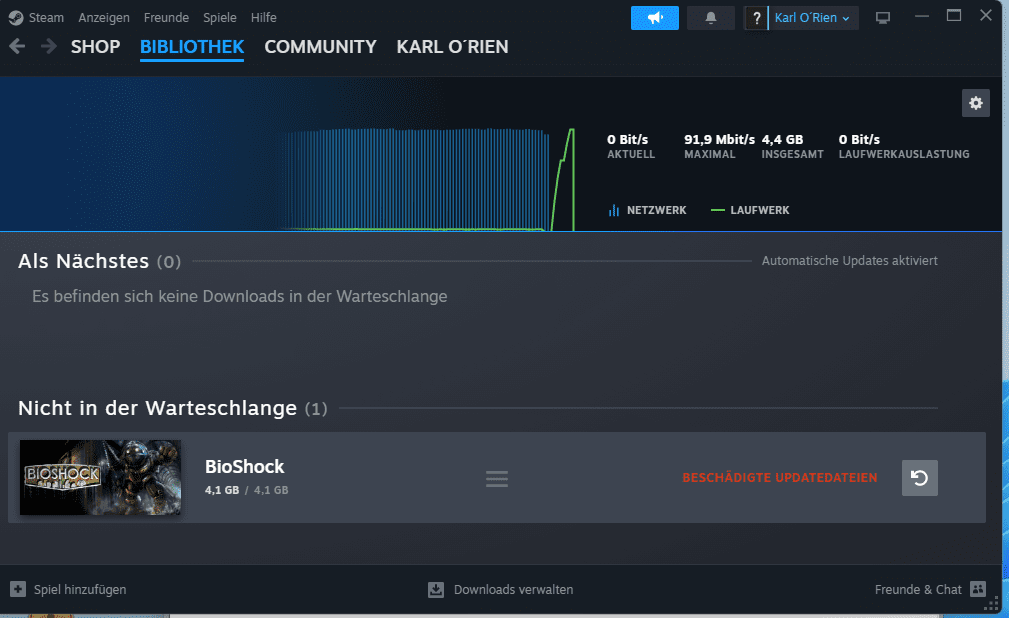Click the BESCHÄDIGTE UPDATEDATEIEN status text
Screen dimensions: 1009x618
pyautogui.click(x=780, y=478)
